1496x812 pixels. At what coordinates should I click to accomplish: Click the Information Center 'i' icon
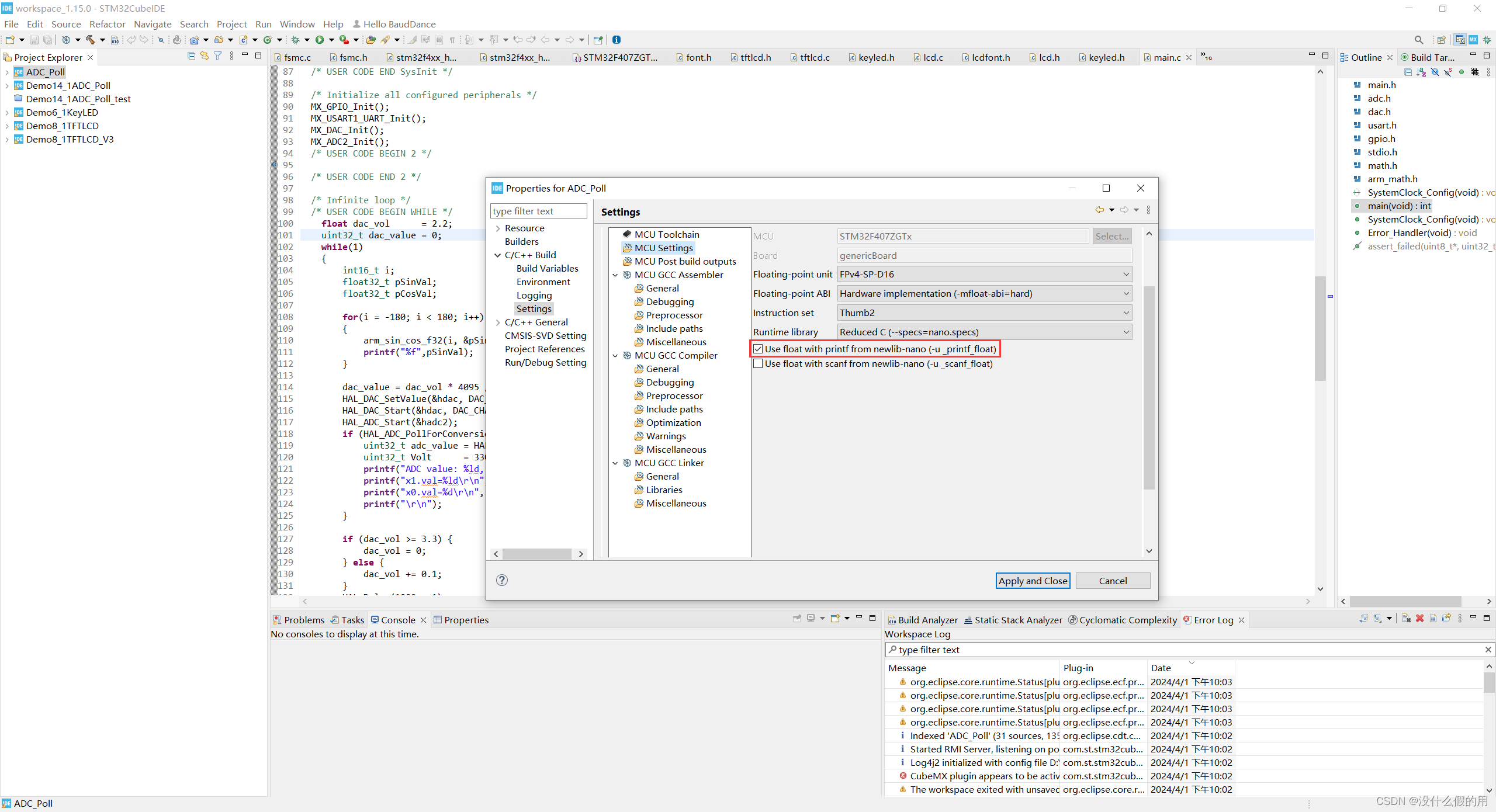tap(617, 40)
